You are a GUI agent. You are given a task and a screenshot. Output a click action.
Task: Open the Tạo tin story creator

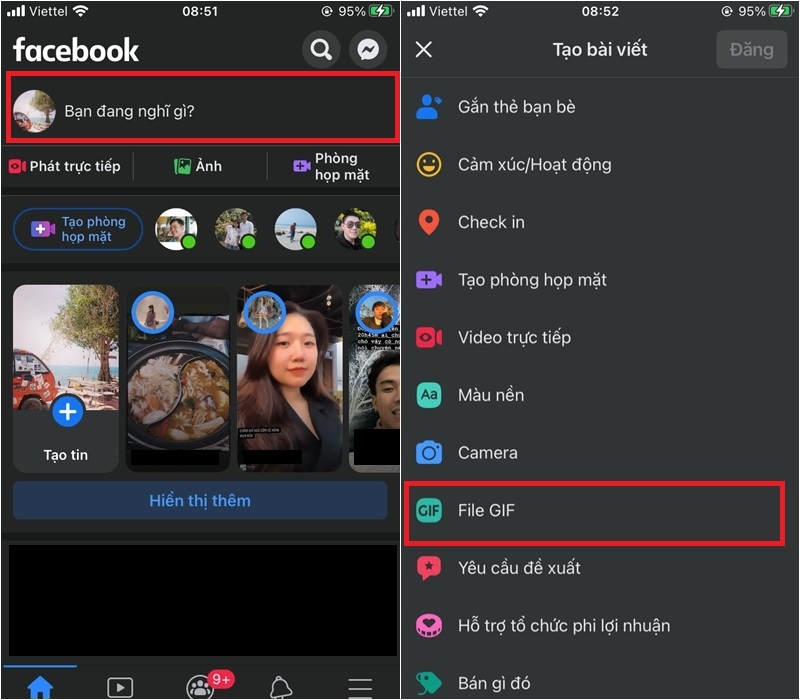pos(65,410)
